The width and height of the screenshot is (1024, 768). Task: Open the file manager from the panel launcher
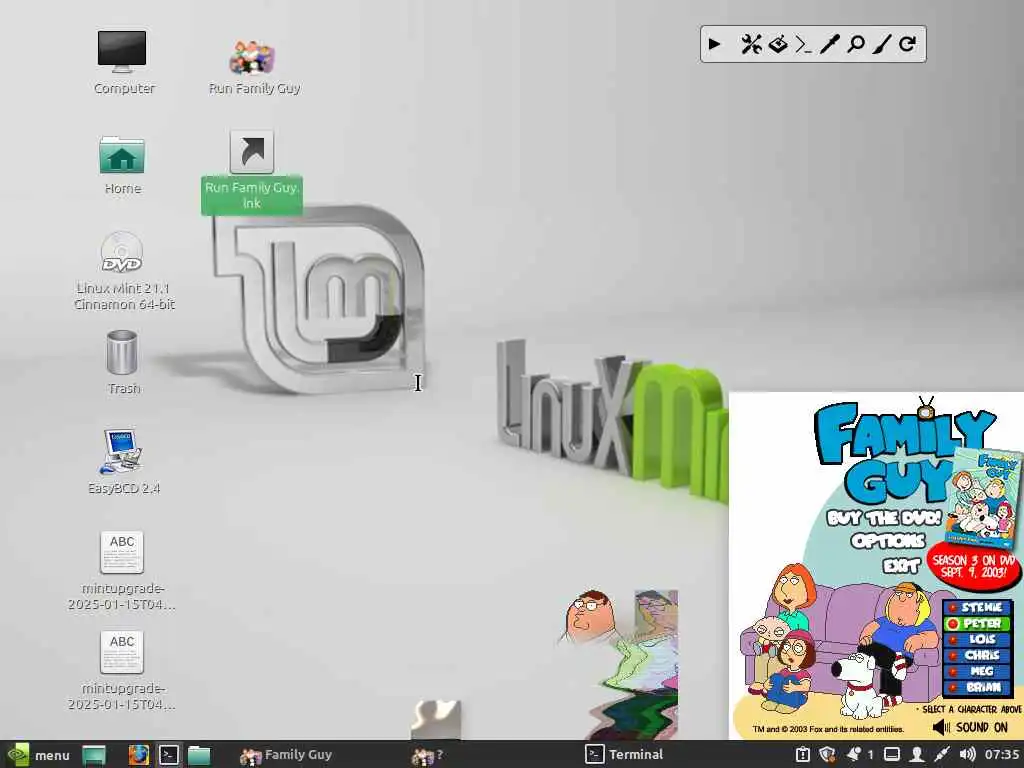tap(199, 755)
